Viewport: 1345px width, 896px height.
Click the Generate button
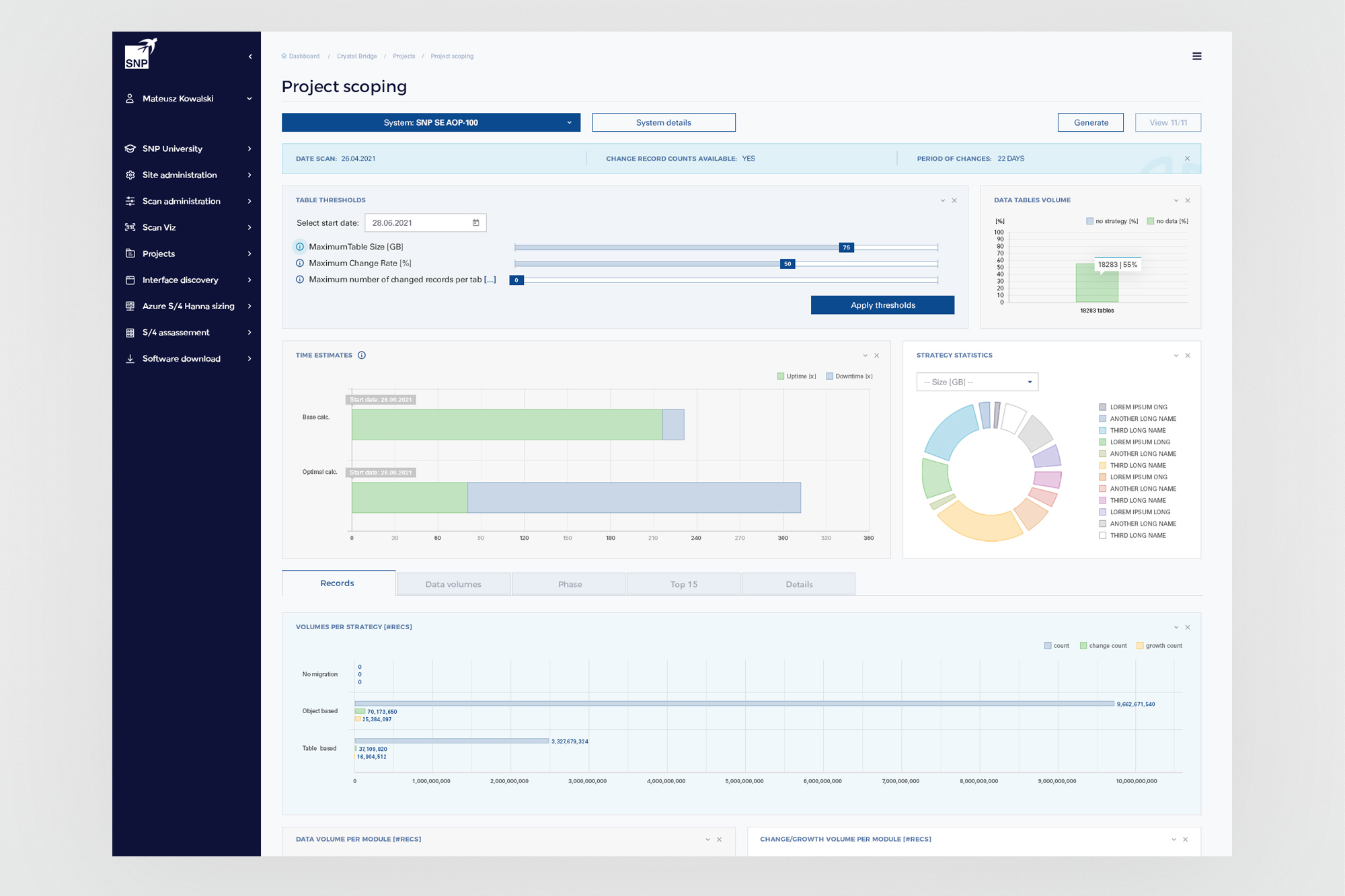1090,122
